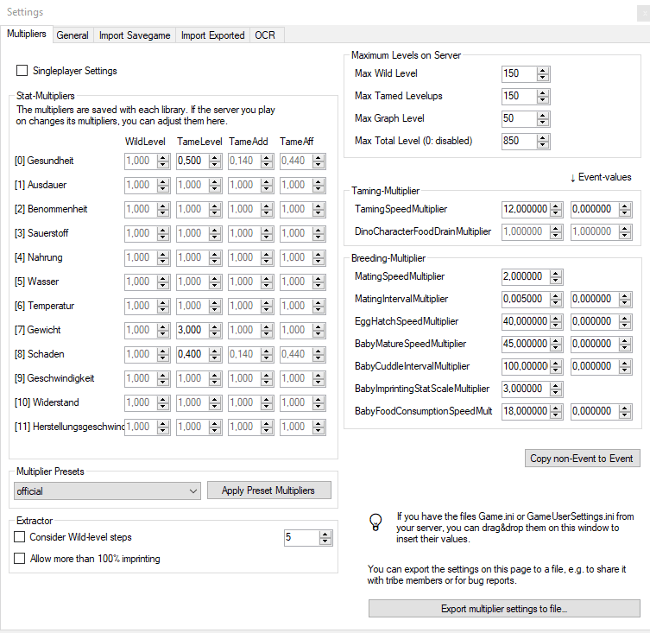Click the lightbulb hint icon
This screenshot has width=650, height=633.
click(x=376, y=522)
